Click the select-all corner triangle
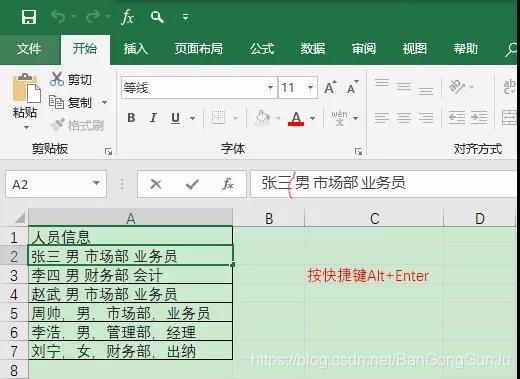 tap(20, 218)
